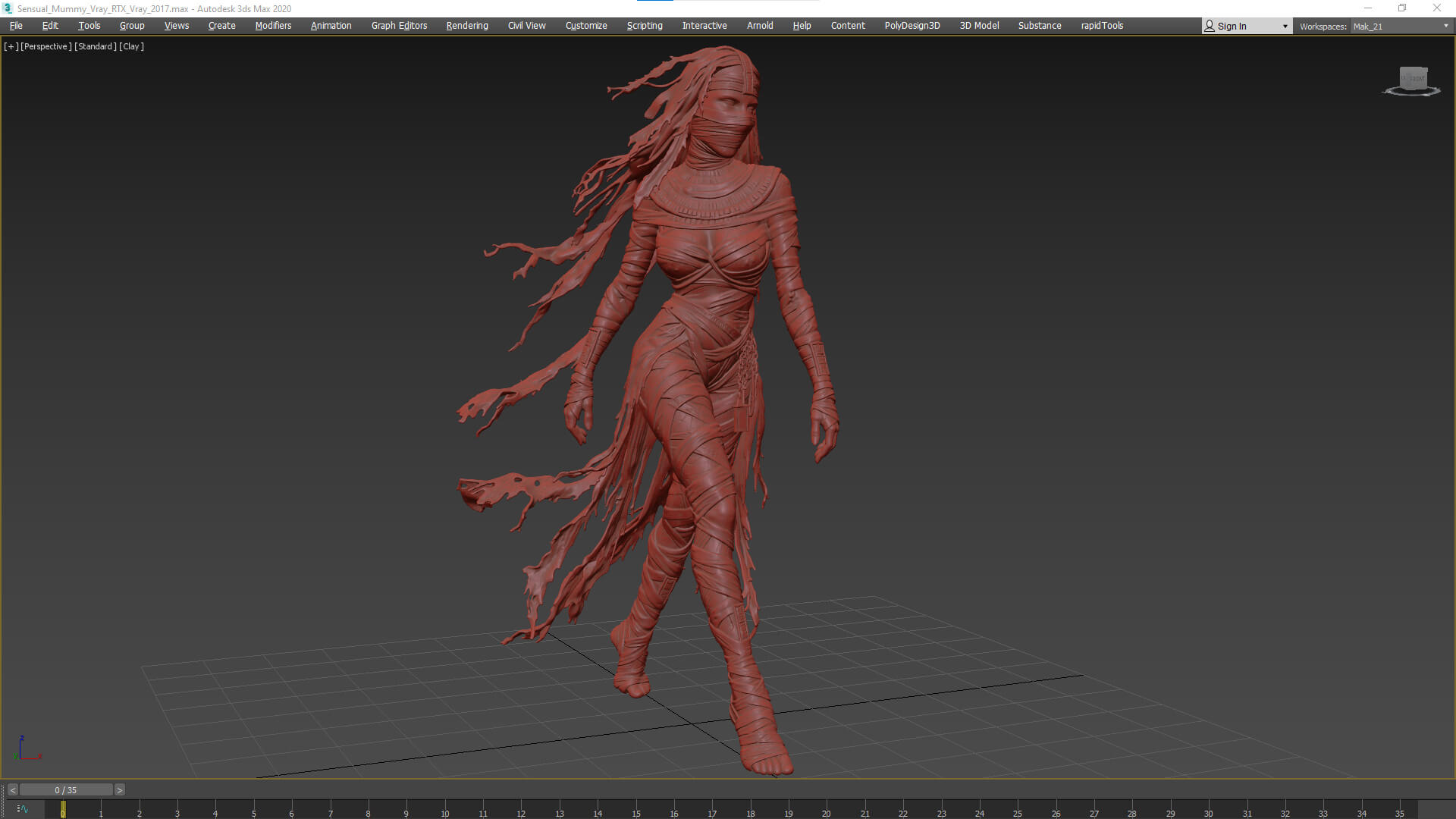Image resolution: width=1456 pixels, height=819 pixels.
Task: Open the PolyDesign3D menu
Action: click(912, 26)
